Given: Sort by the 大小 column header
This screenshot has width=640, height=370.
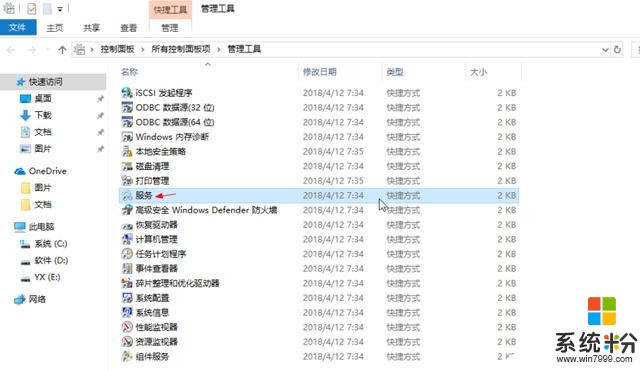Looking at the screenshot, I should [x=478, y=72].
